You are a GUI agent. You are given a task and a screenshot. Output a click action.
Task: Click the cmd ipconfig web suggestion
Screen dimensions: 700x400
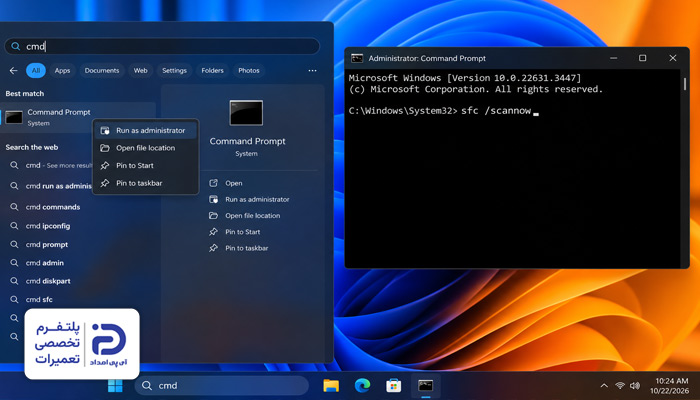48,226
